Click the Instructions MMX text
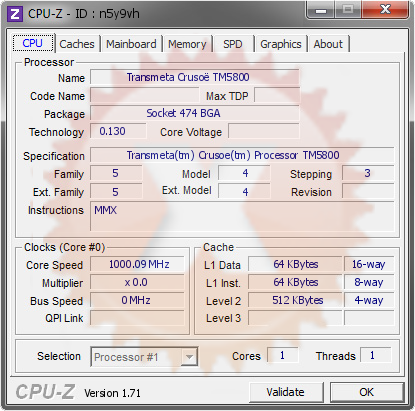The image size is (415, 411). pyautogui.click(x=106, y=210)
